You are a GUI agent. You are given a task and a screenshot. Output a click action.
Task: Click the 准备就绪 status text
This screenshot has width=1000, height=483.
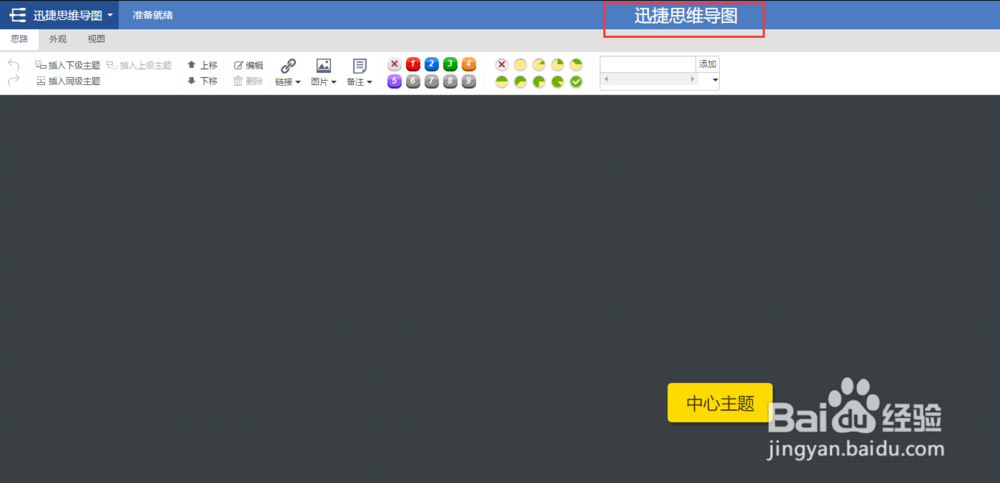click(152, 15)
